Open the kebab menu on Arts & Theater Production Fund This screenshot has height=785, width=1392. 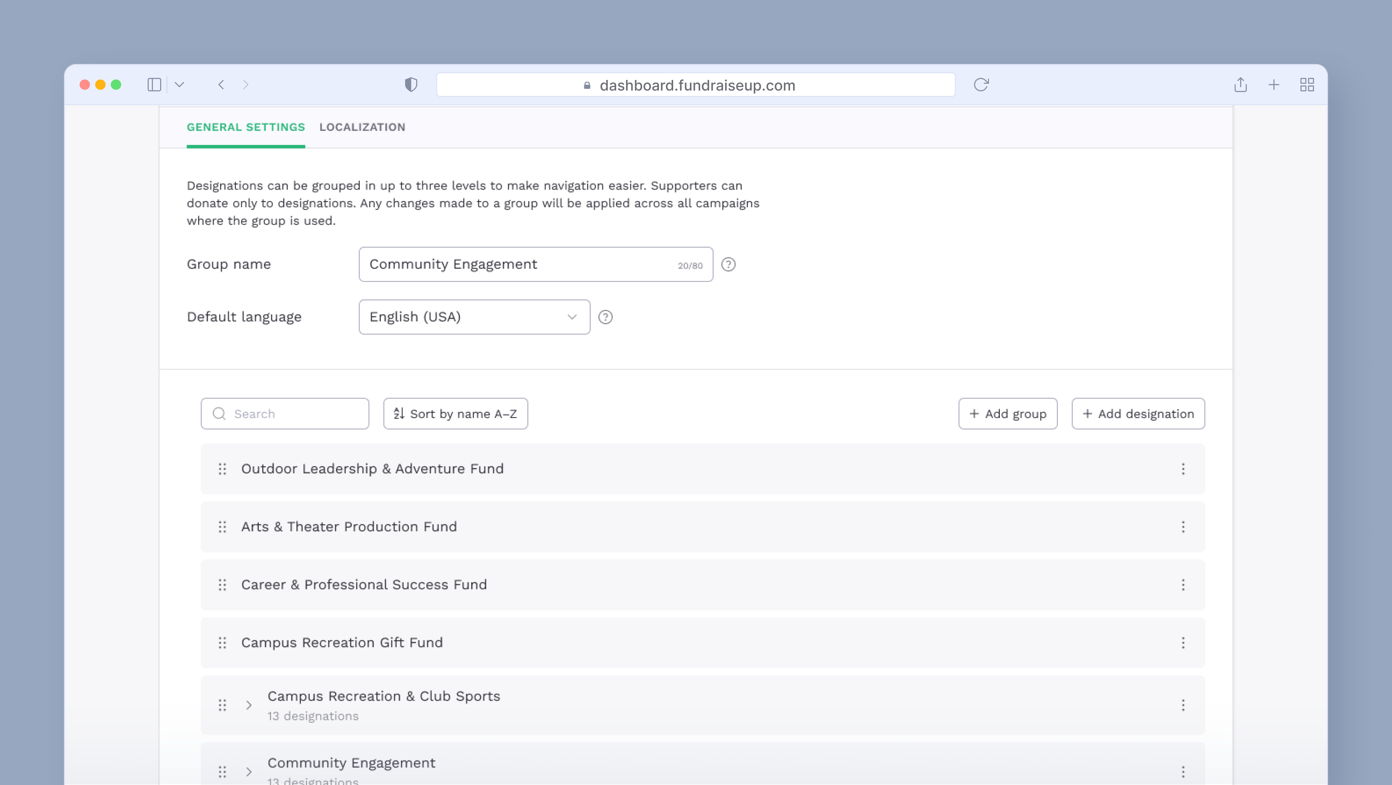coord(1183,526)
